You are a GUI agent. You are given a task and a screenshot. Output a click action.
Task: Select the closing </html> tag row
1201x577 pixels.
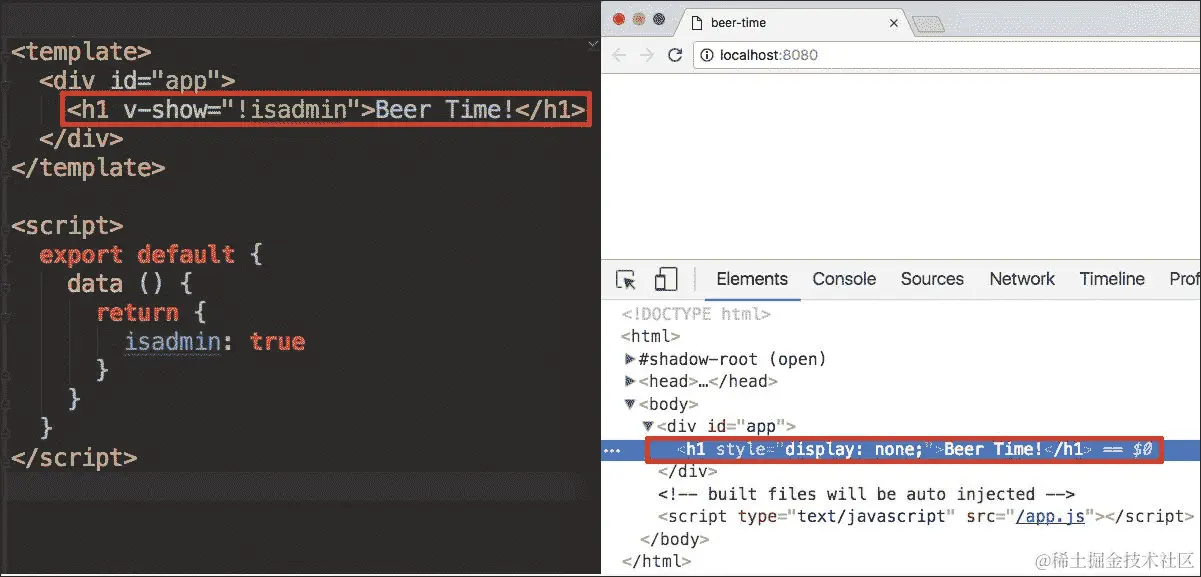pyautogui.click(x=656, y=561)
